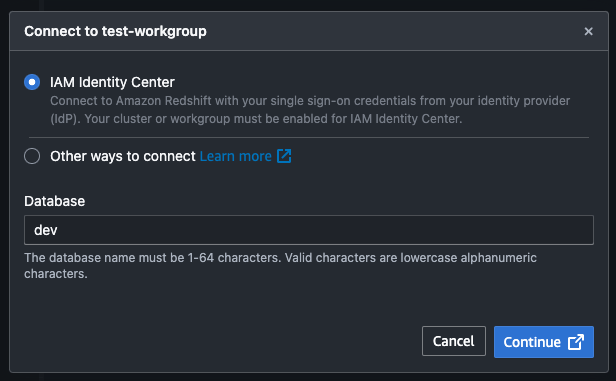Click the IAM Identity Center option label
Image resolution: width=616 pixels, height=381 pixels.
point(112,82)
